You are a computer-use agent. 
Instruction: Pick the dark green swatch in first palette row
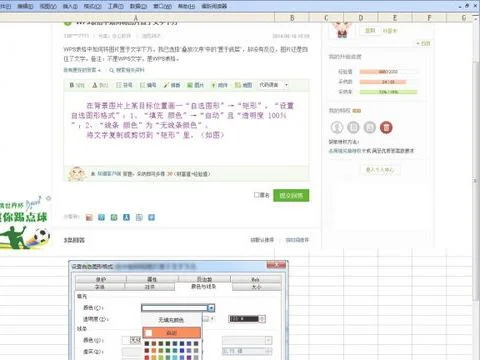click(168, 343)
